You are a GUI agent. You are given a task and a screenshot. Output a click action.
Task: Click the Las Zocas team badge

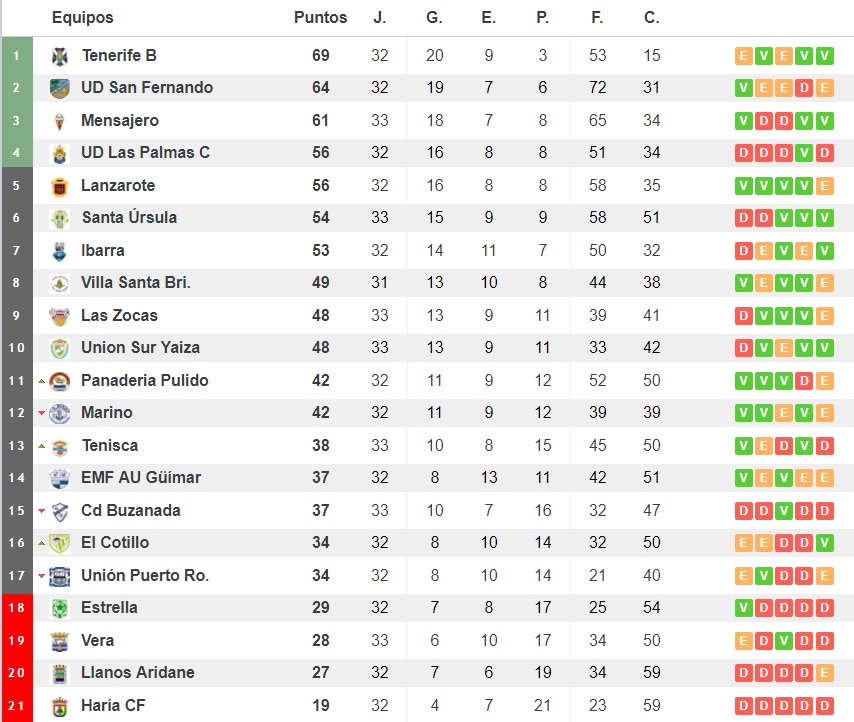(60, 316)
